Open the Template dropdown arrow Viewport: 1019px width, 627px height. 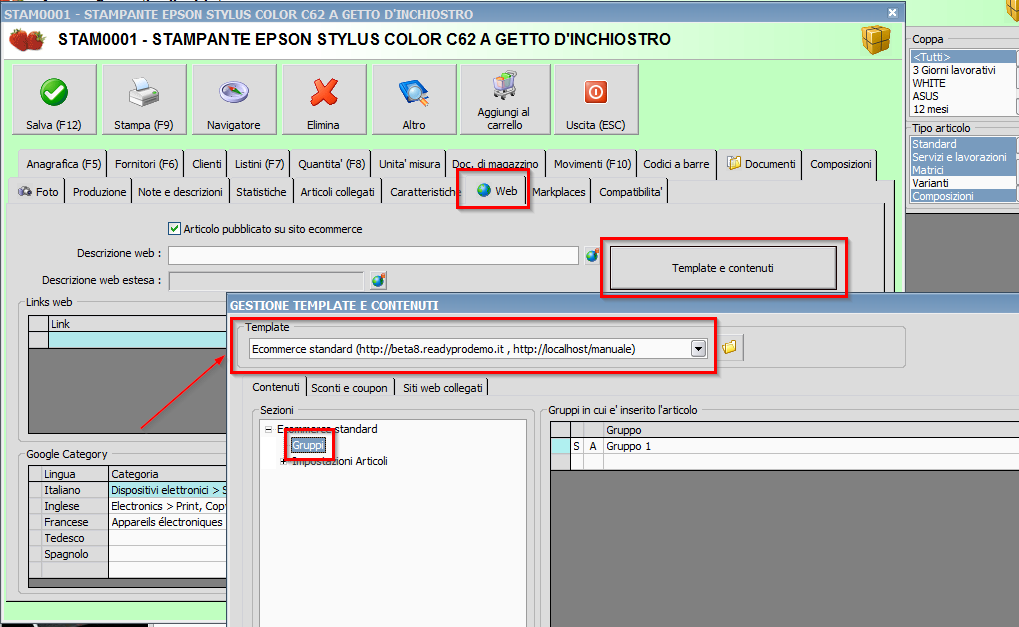tap(698, 349)
